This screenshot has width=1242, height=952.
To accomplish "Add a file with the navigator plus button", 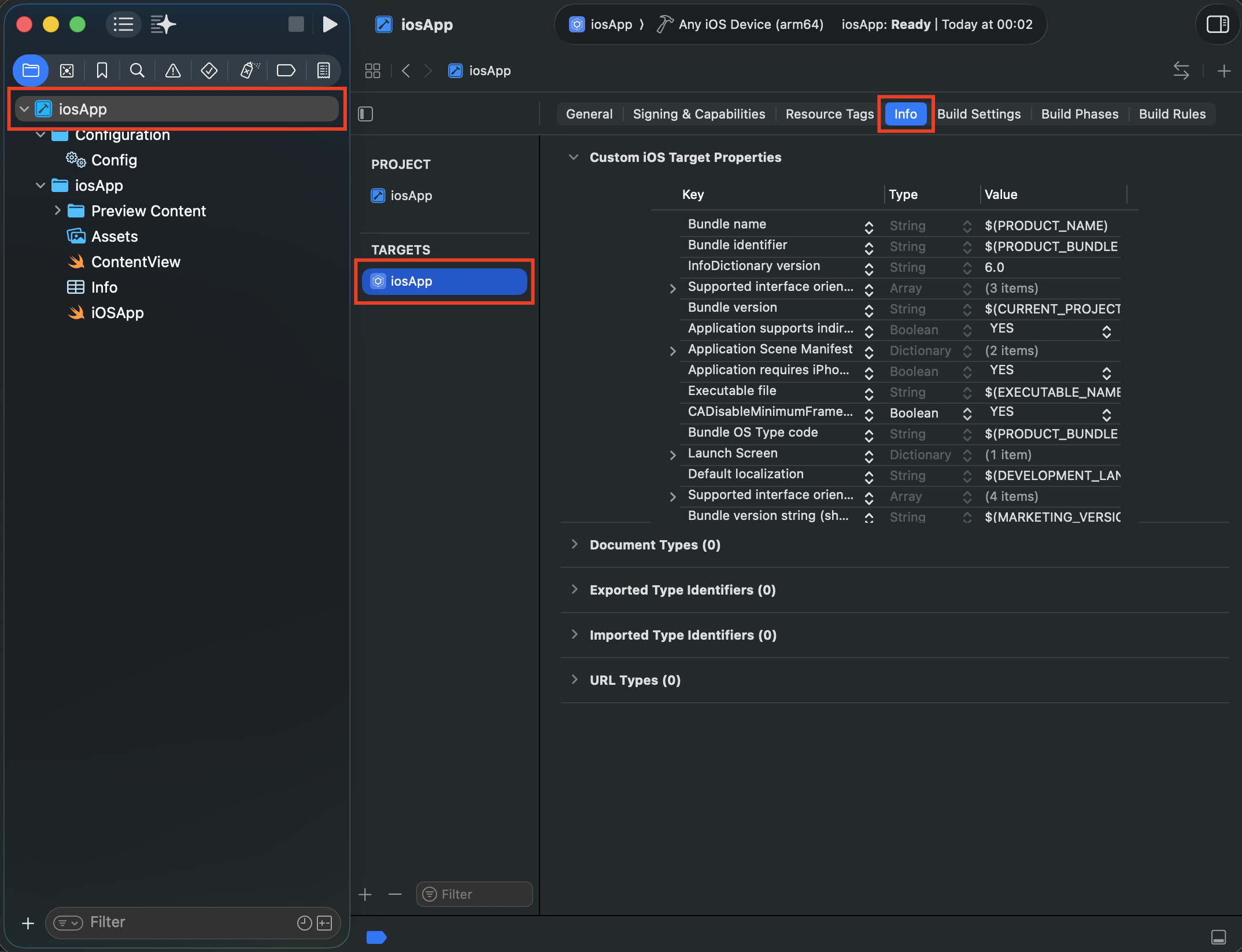I will [28, 923].
